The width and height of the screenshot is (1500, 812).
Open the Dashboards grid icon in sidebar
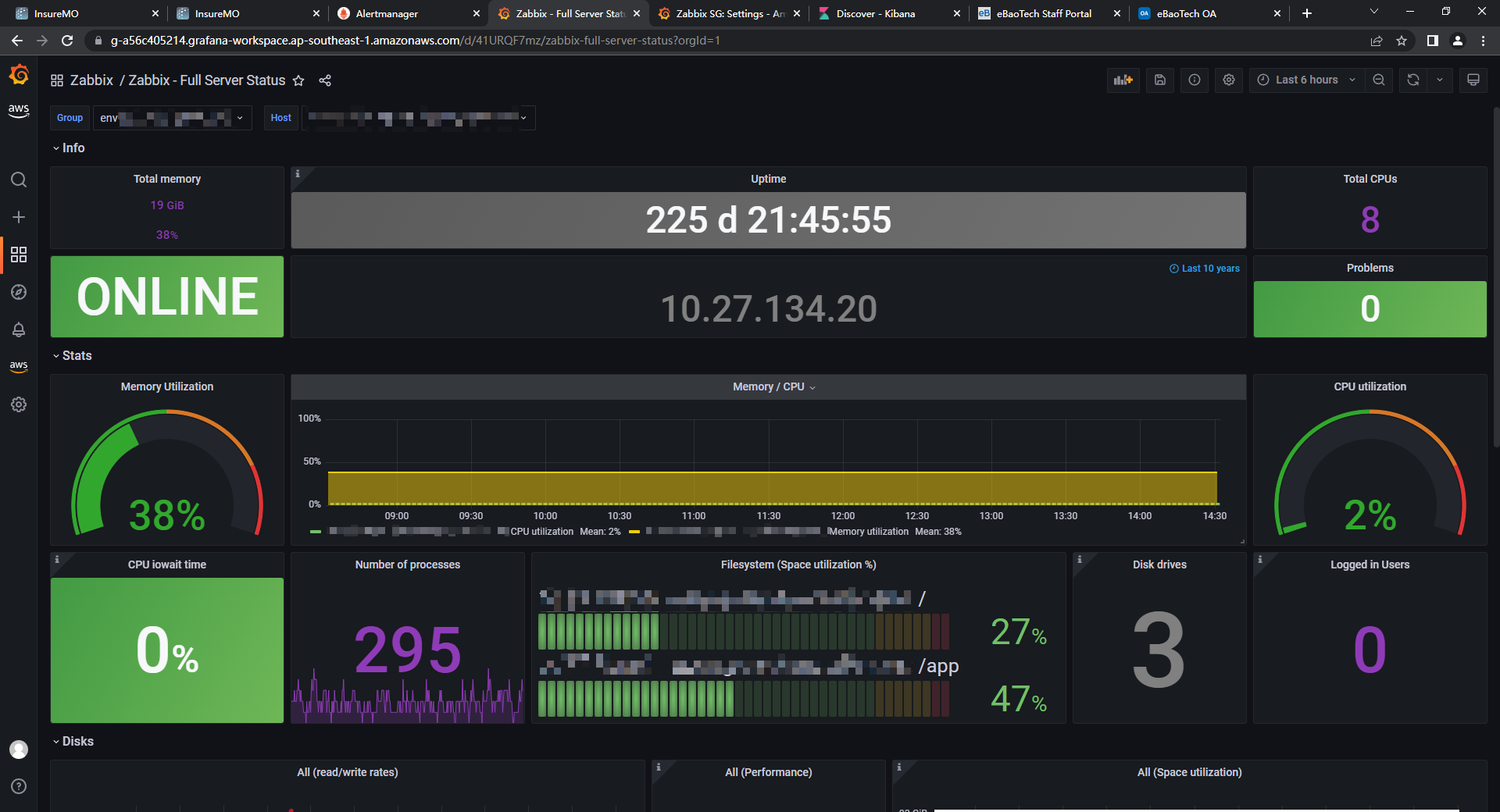point(19,255)
